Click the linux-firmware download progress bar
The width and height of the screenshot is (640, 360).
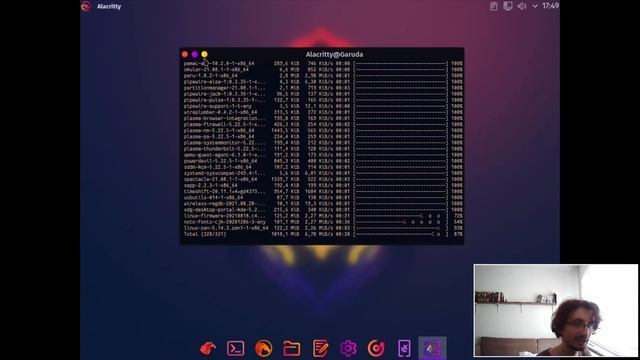coord(401,216)
